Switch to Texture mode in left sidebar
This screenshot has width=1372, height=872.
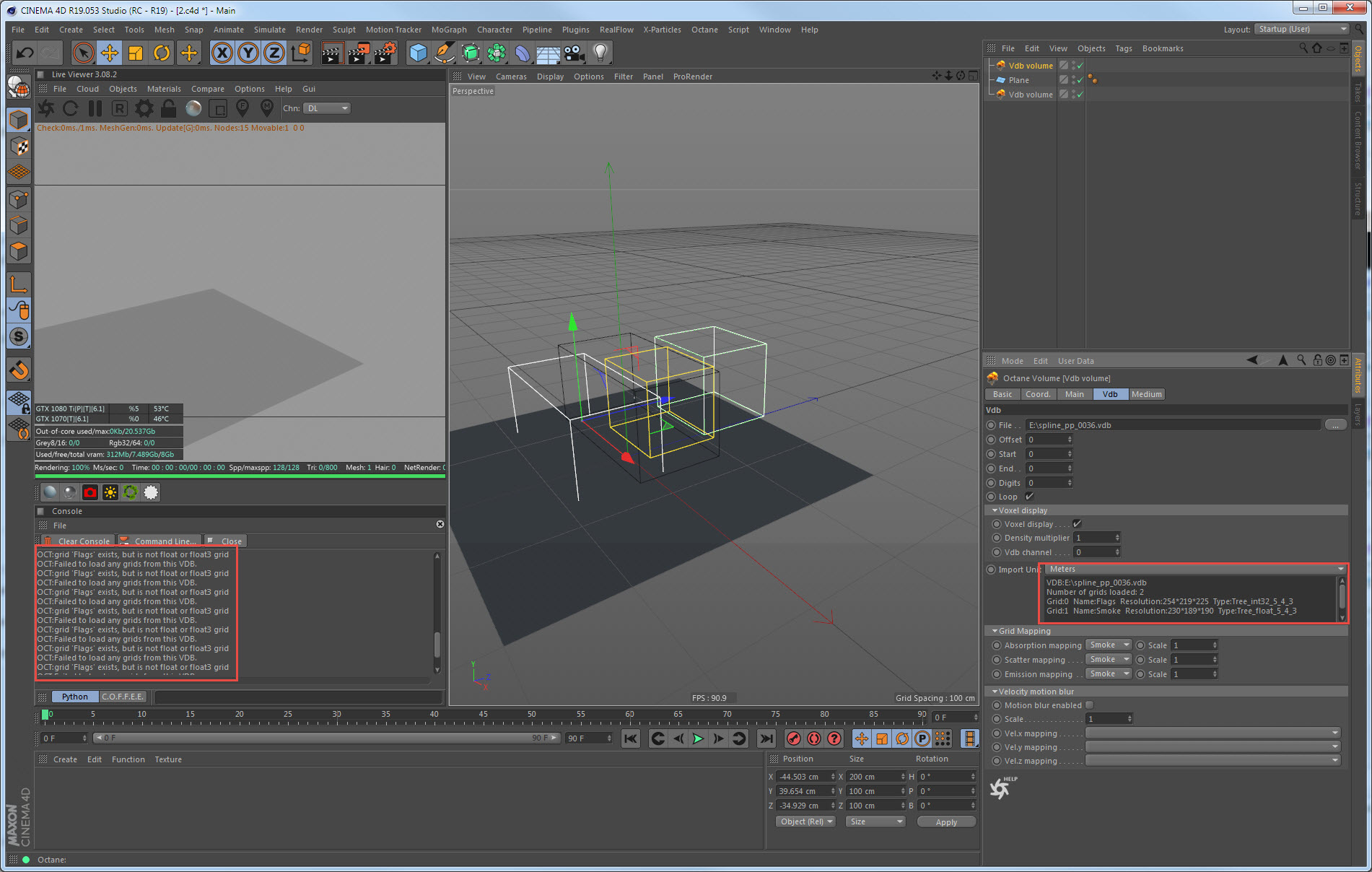click(x=19, y=147)
